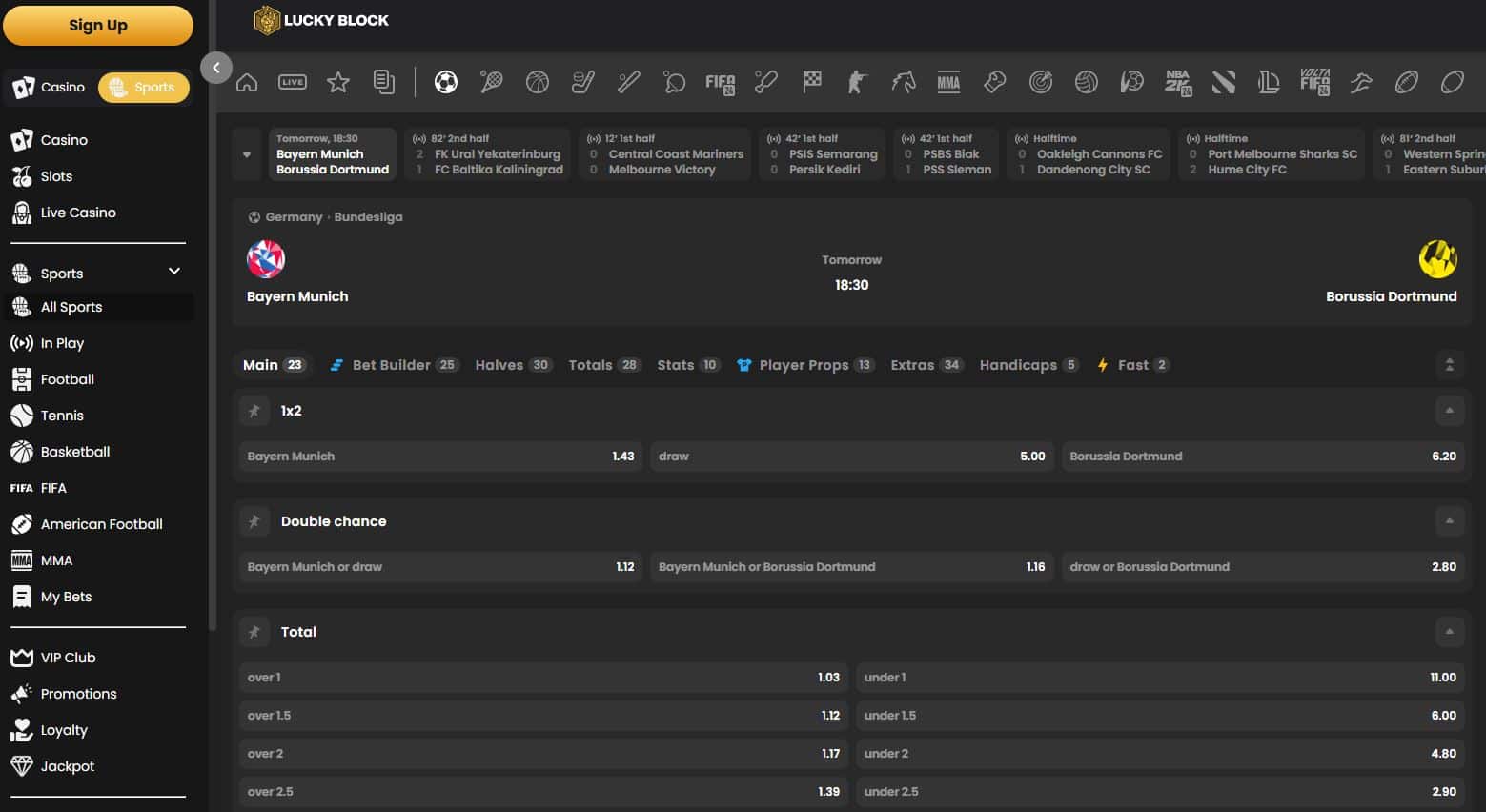Screen dimensions: 1486x812
Task: Bet on Borussia Dortmund at 6.20
Action: (x=1263, y=457)
